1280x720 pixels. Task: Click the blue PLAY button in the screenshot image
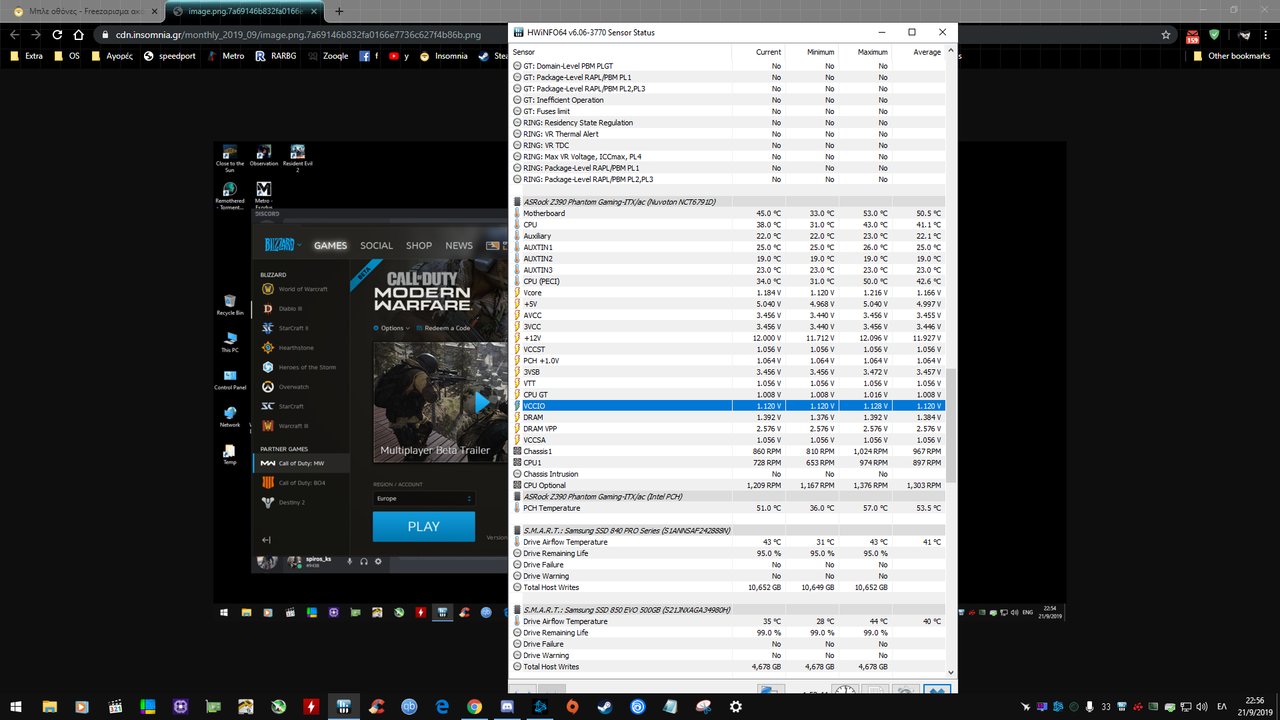click(x=423, y=526)
